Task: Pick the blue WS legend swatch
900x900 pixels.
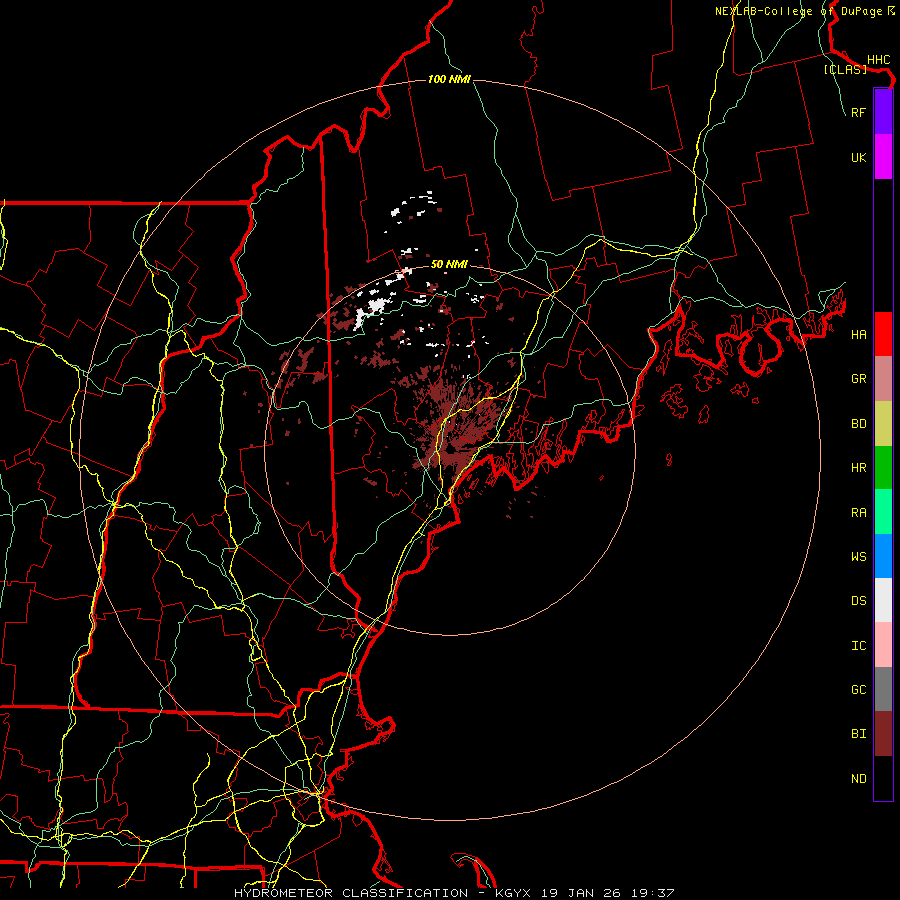Action: pyautogui.click(x=883, y=556)
